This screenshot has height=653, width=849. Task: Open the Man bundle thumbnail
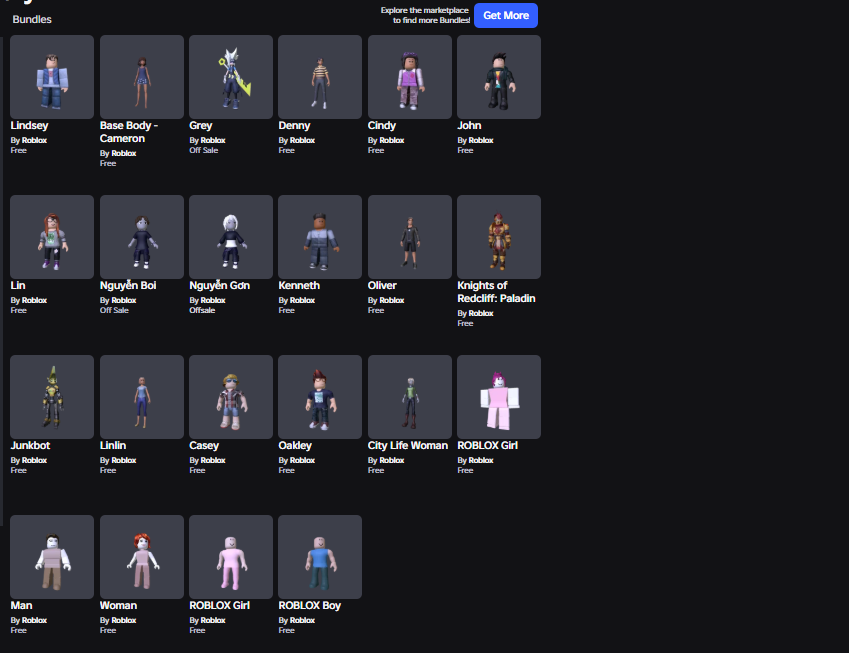52,557
